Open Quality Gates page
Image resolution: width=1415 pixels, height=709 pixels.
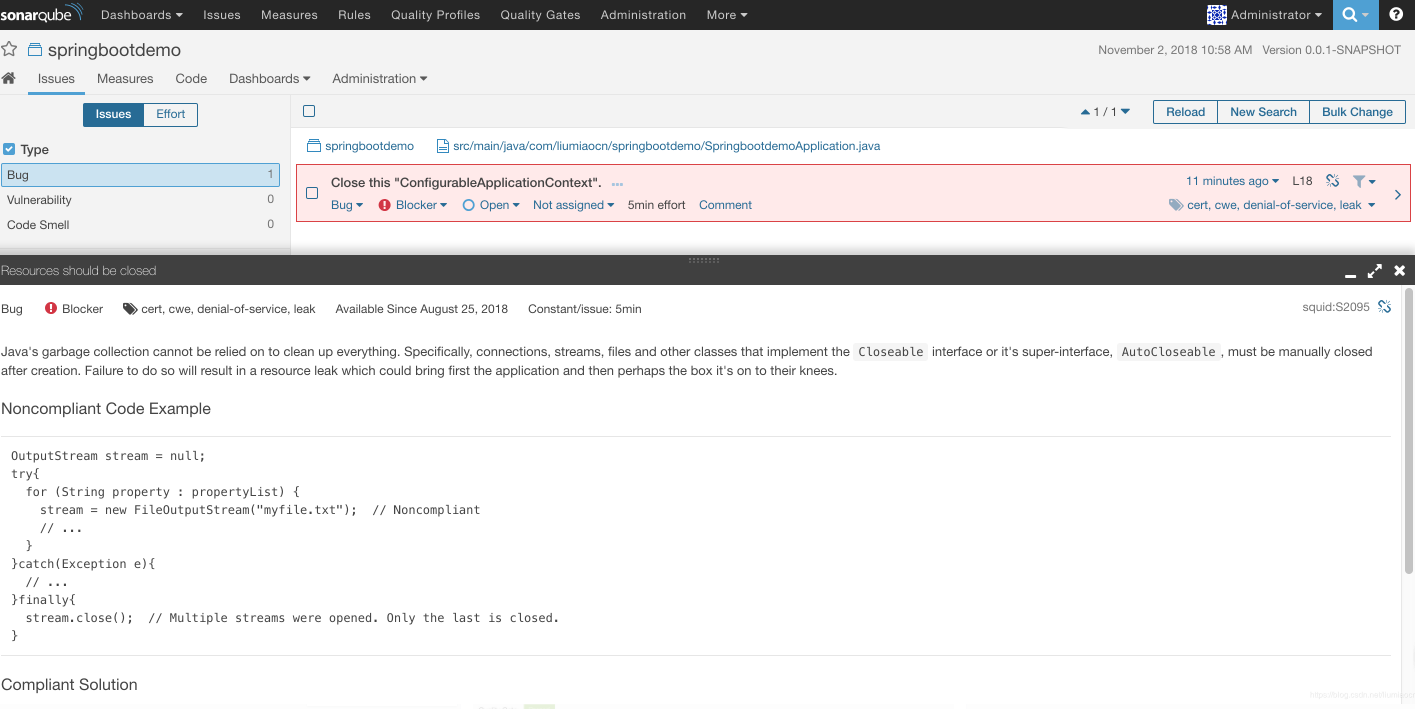[540, 15]
